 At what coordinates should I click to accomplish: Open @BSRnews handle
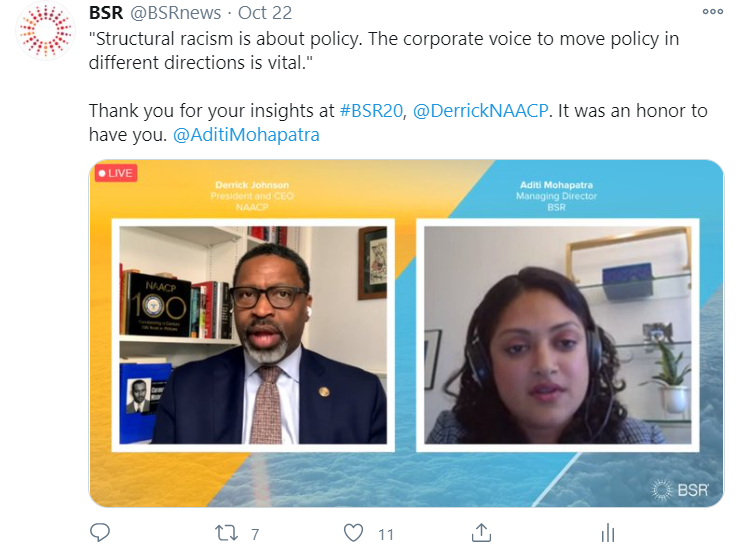[176, 13]
